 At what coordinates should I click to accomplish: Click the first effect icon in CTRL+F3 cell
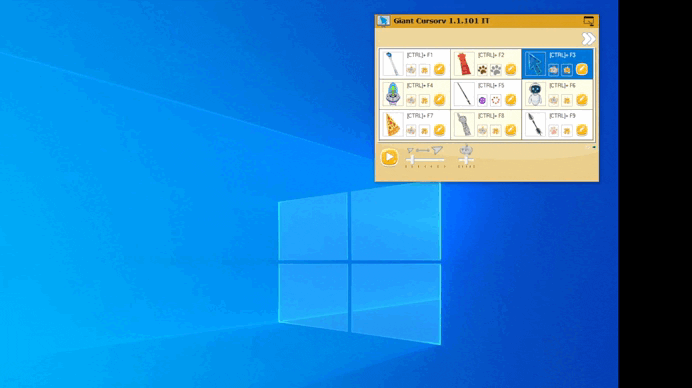pyautogui.click(x=553, y=70)
